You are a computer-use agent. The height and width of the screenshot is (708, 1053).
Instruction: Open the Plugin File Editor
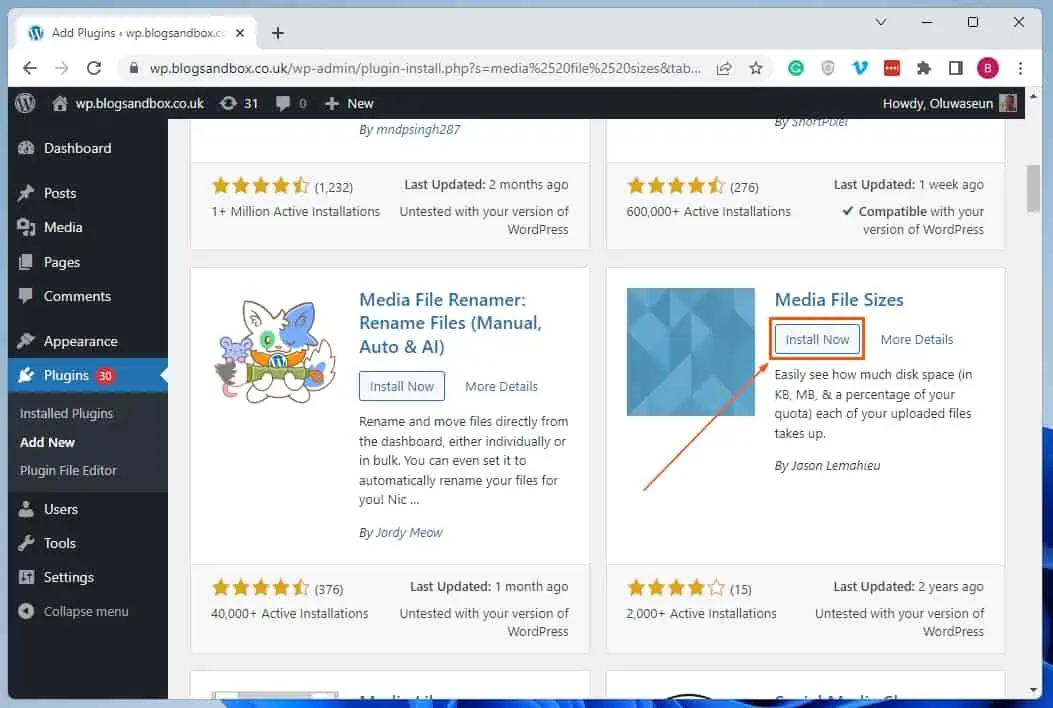[68, 471]
